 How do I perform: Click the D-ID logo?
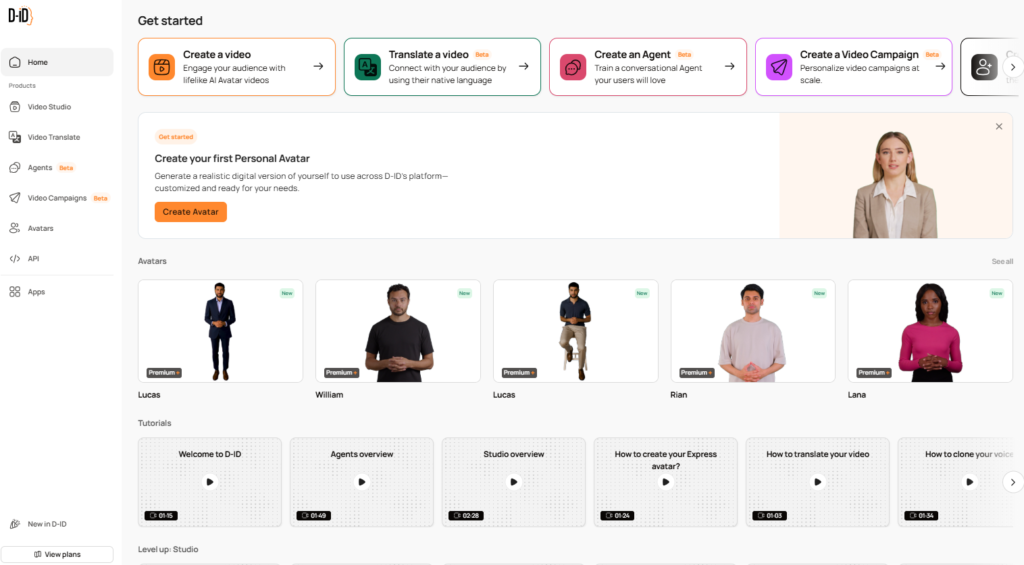pos(20,16)
